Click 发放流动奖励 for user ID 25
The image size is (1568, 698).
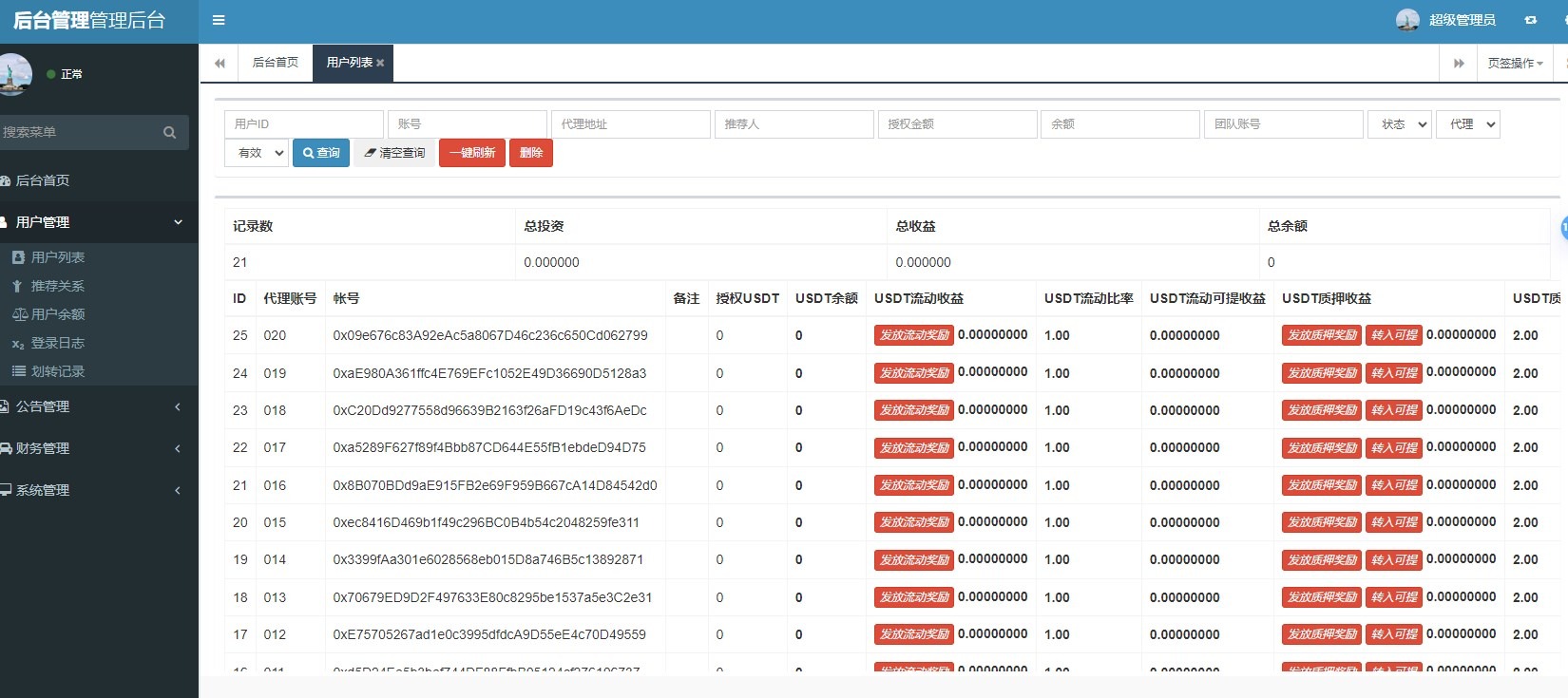click(913, 335)
